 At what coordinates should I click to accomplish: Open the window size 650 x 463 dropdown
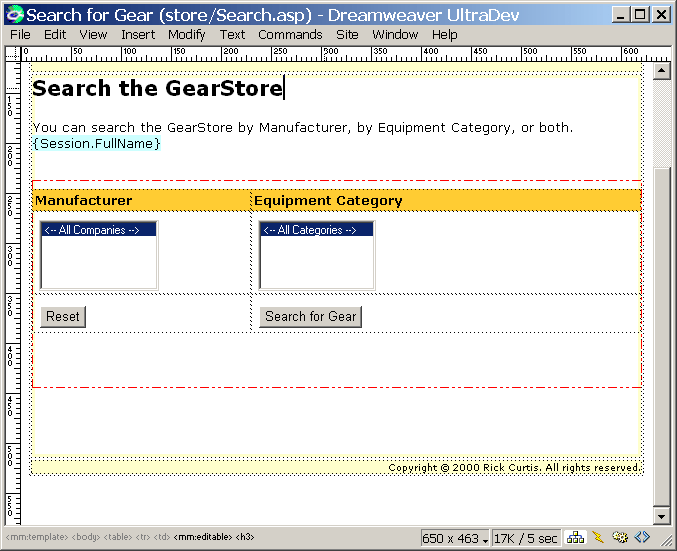455,539
